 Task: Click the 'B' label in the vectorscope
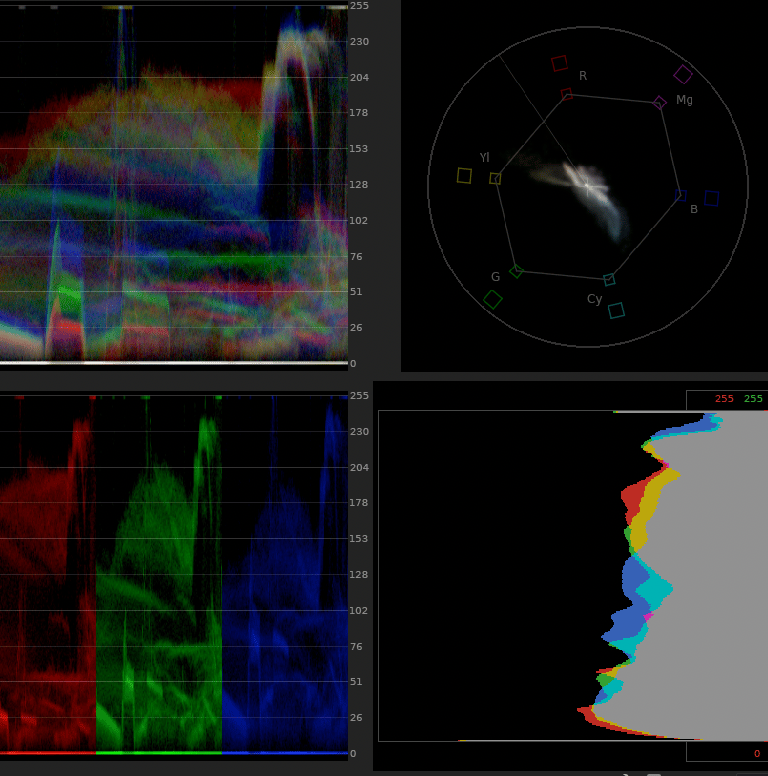point(694,209)
